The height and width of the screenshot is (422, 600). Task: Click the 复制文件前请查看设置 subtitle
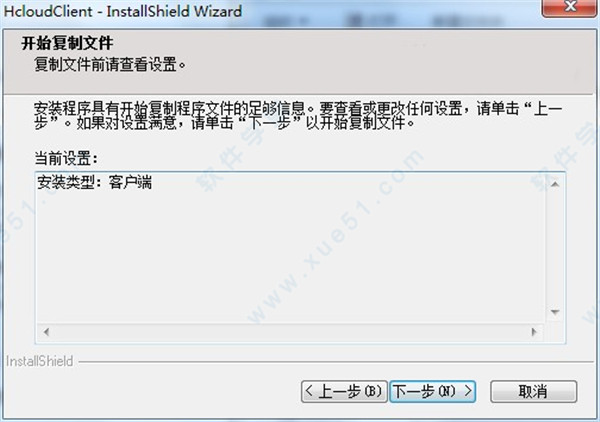pyautogui.click(x=110, y=64)
